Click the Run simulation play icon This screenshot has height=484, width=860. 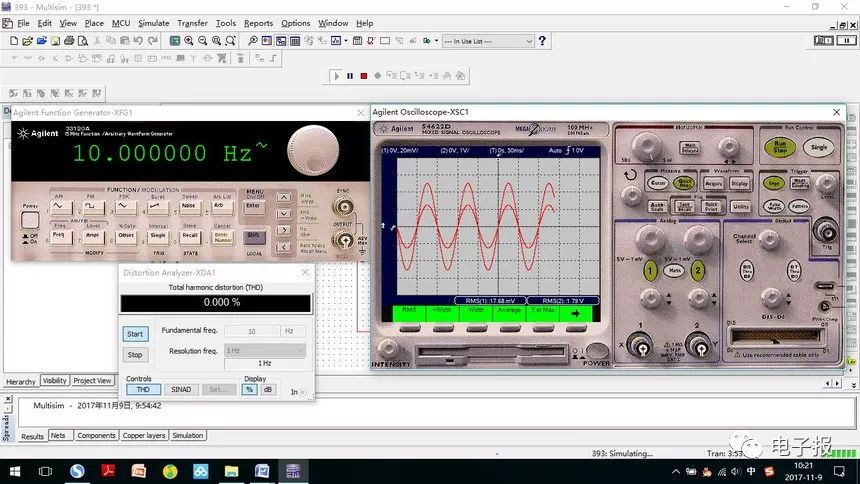pyautogui.click(x=337, y=75)
